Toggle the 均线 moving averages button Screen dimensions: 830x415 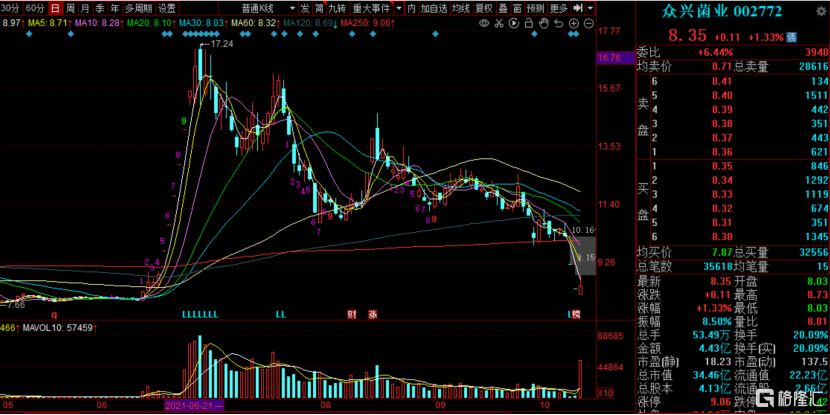tap(461, 8)
